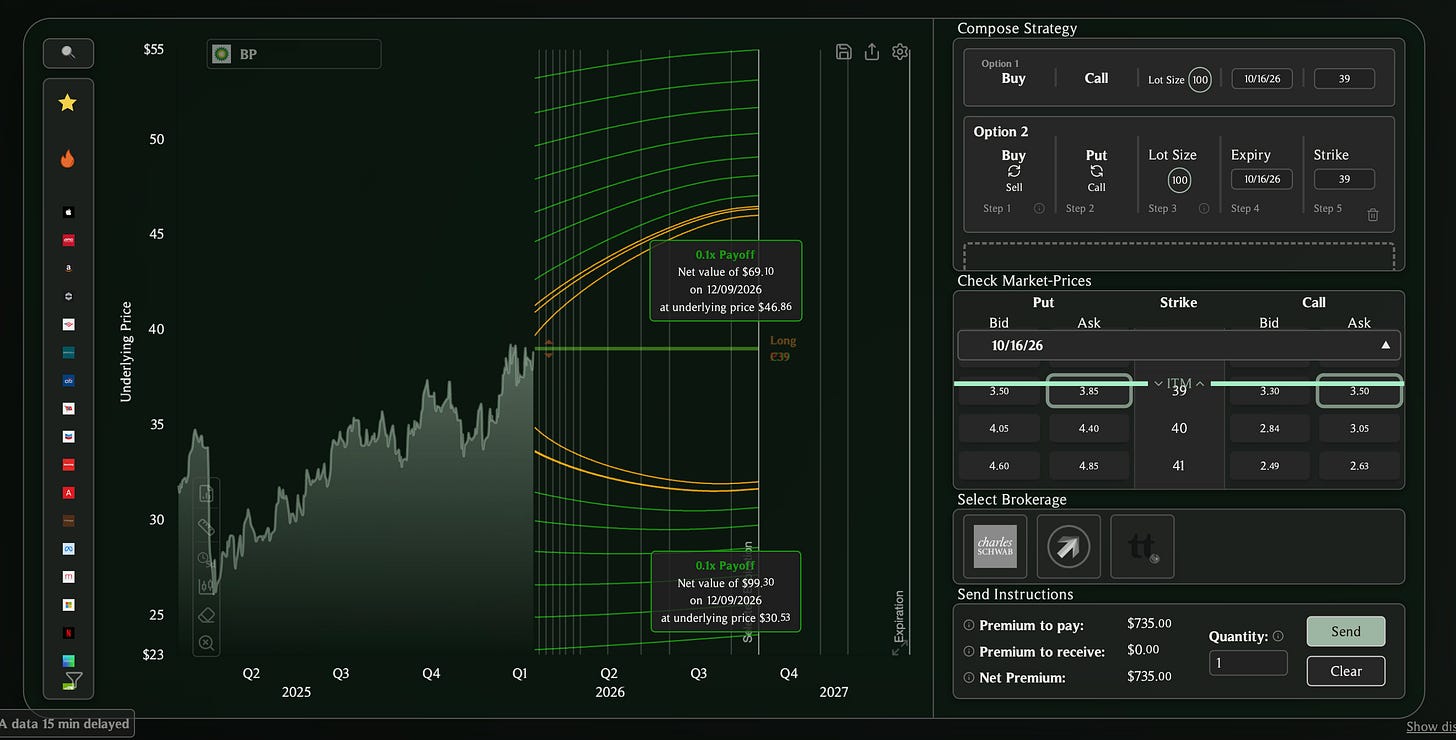
Task: Select put ask 3.85 at strike 39
Action: pyautogui.click(x=1089, y=391)
